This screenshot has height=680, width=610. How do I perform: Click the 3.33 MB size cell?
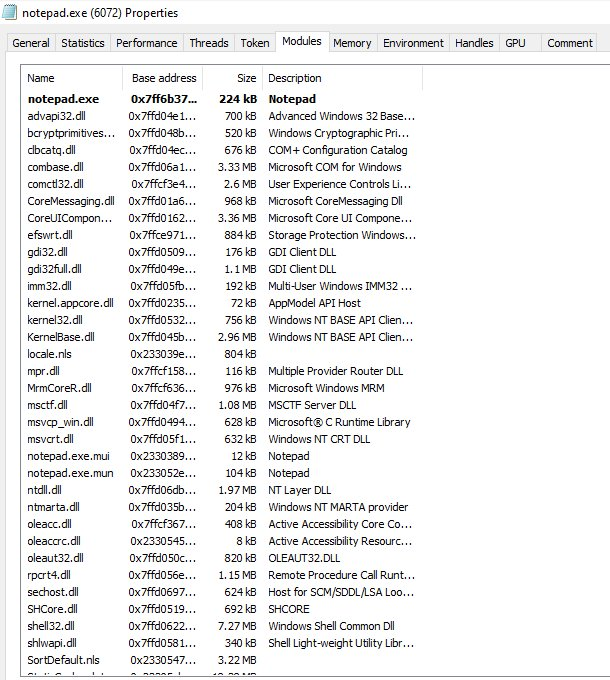coord(237,167)
